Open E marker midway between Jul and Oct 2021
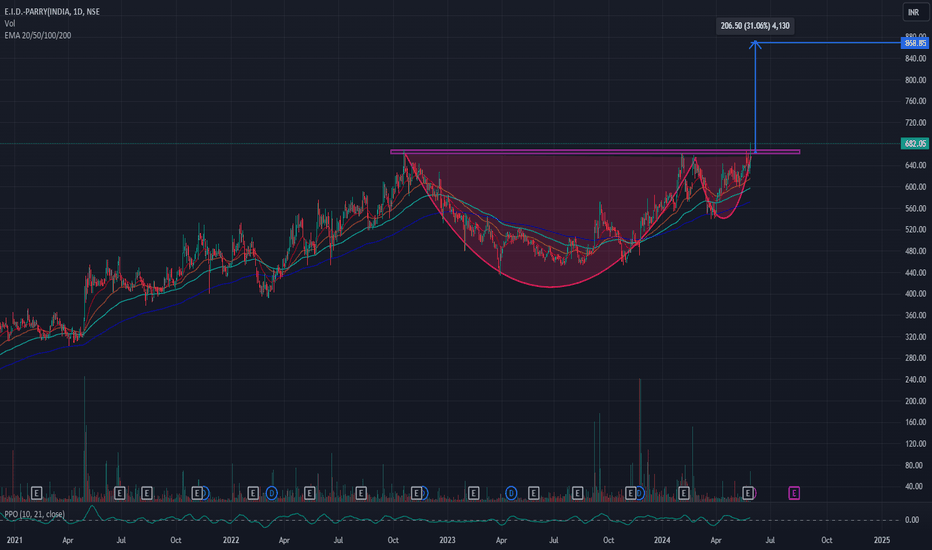 coord(147,493)
